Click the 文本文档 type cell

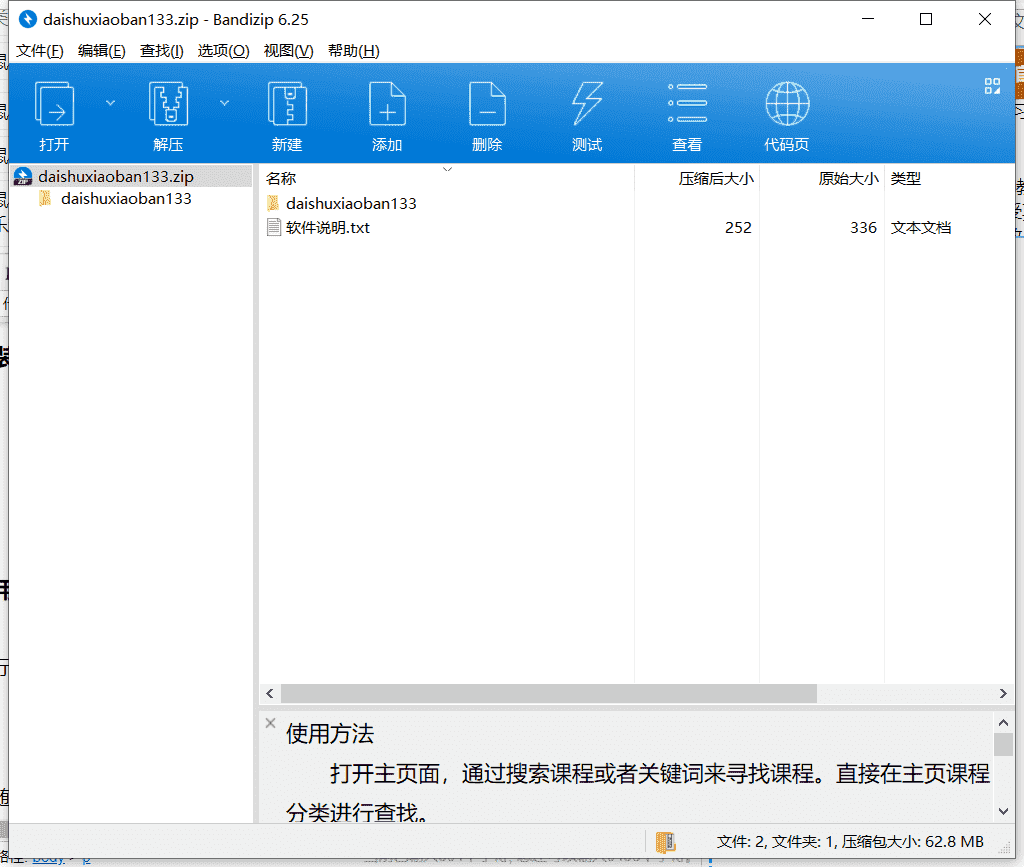pyautogui.click(x=921, y=228)
